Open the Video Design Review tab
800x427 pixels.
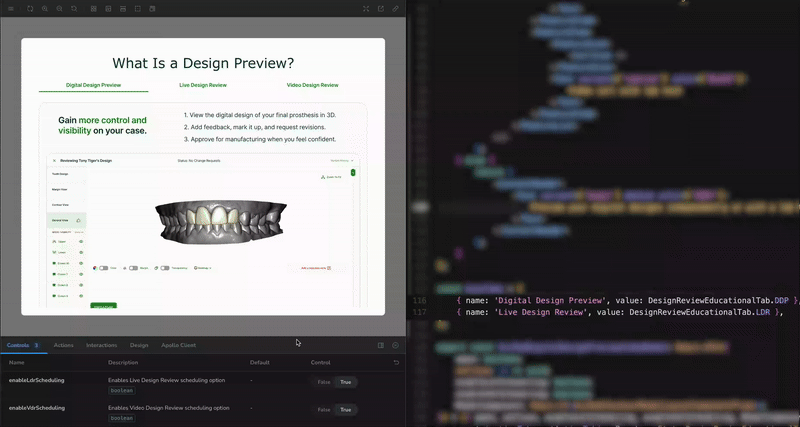click(x=312, y=85)
